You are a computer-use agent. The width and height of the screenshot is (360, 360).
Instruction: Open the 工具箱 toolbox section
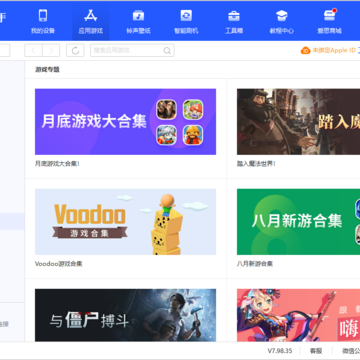point(234,21)
